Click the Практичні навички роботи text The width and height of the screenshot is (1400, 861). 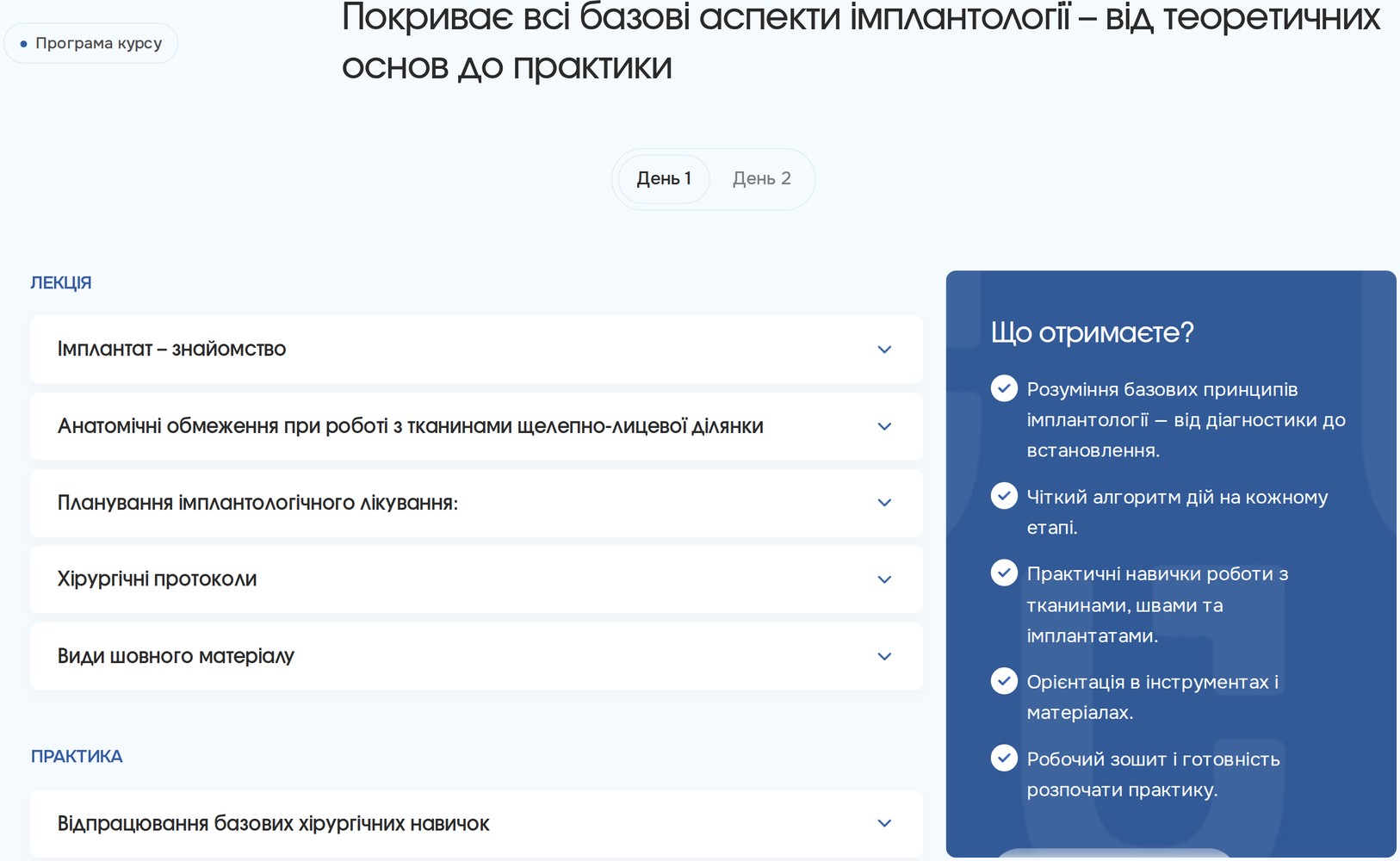click(x=1157, y=604)
